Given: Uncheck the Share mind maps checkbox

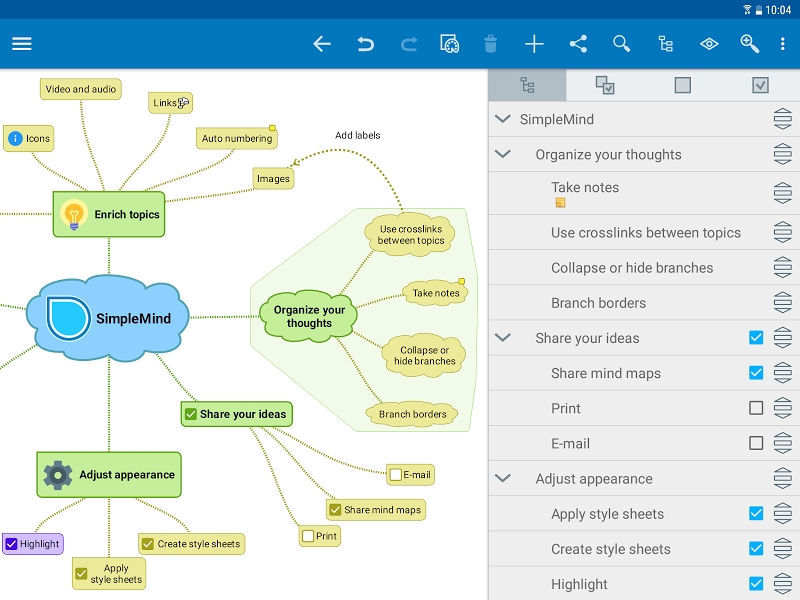Looking at the screenshot, I should pyautogui.click(x=757, y=373).
